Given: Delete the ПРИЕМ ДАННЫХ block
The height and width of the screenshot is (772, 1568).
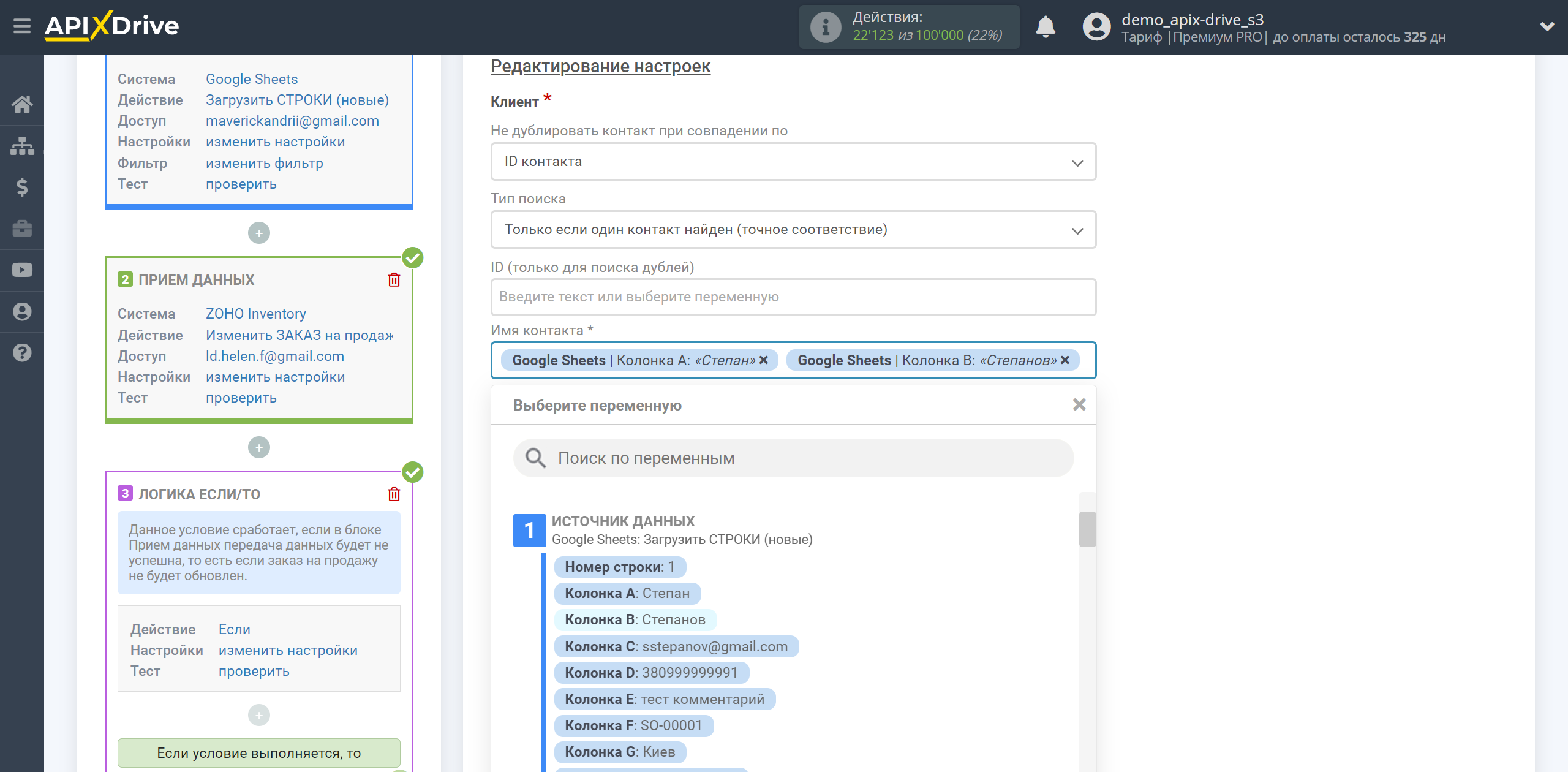Looking at the screenshot, I should (394, 280).
